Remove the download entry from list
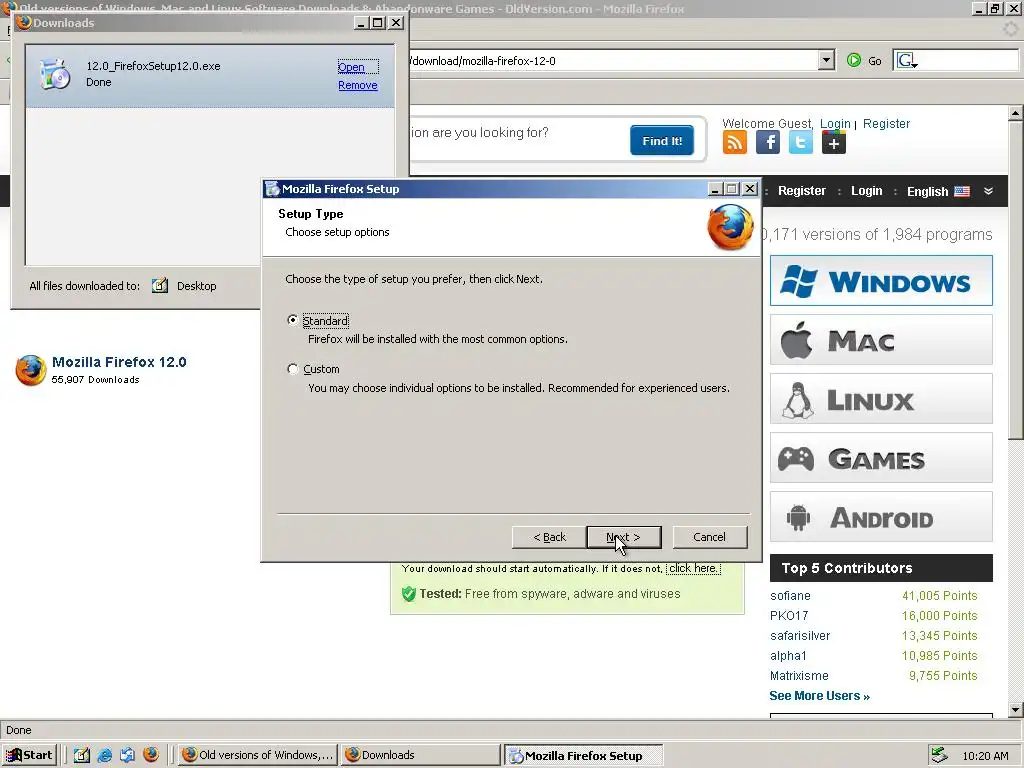This screenshot has height=768, width=1024. click(358, 85)
